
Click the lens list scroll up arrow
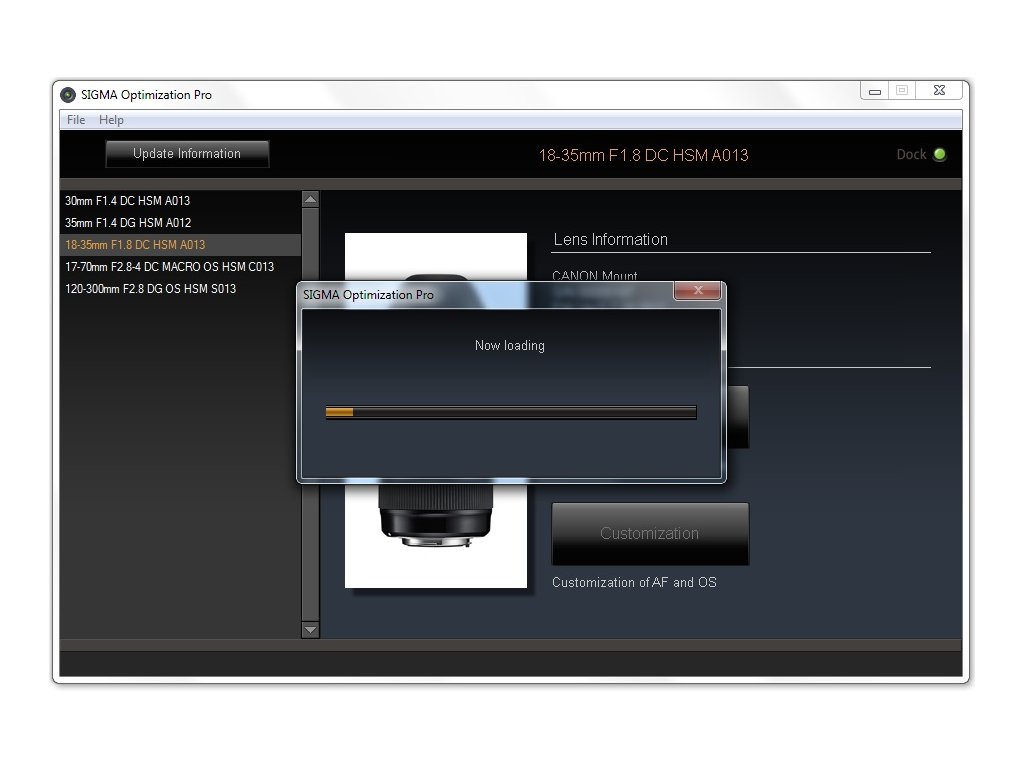coord(311,199)
